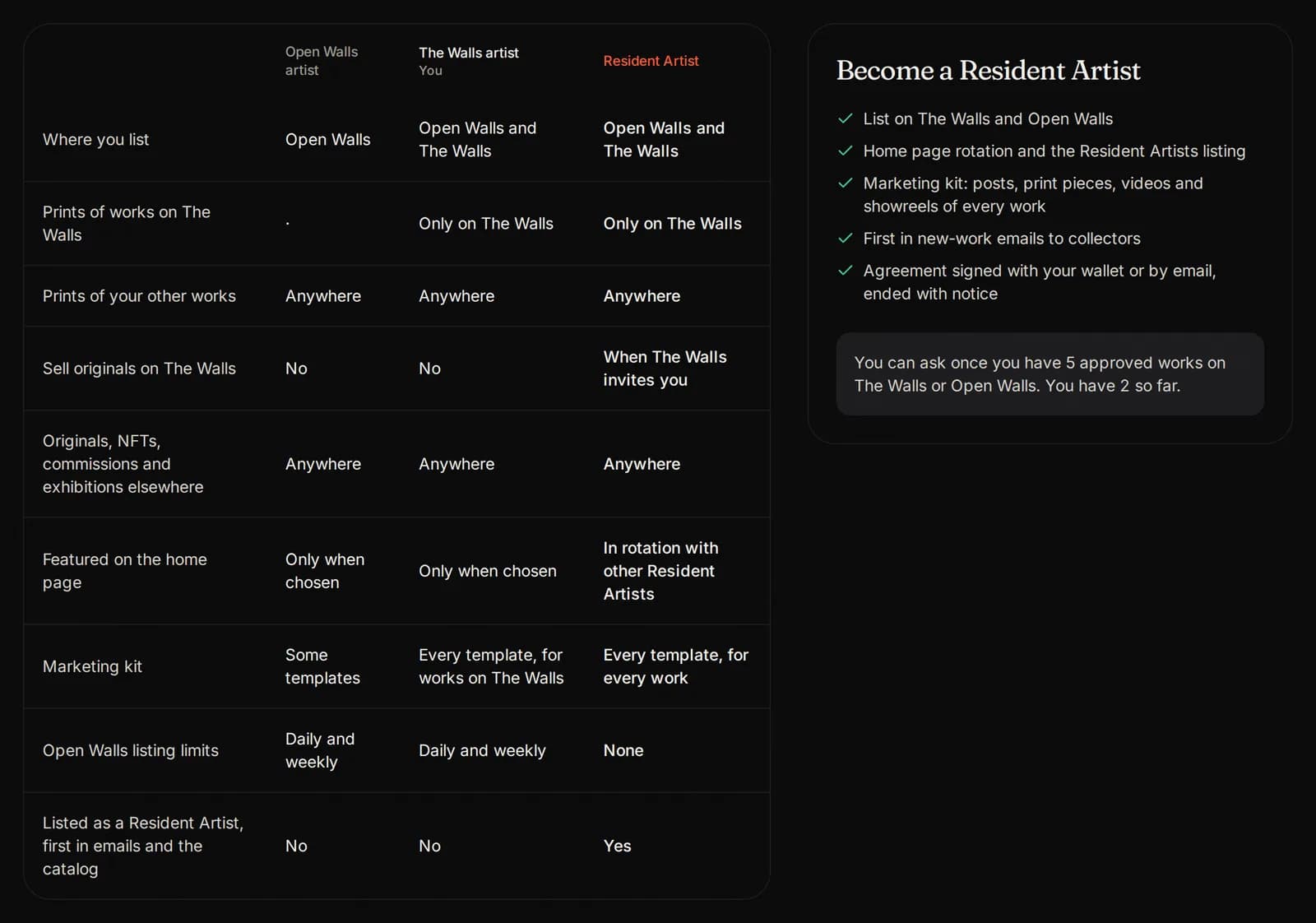The image size is (1316, 923).
Task: Click the 'You can ask once you have 5 approved works' notice
Action: (1050, 374)
